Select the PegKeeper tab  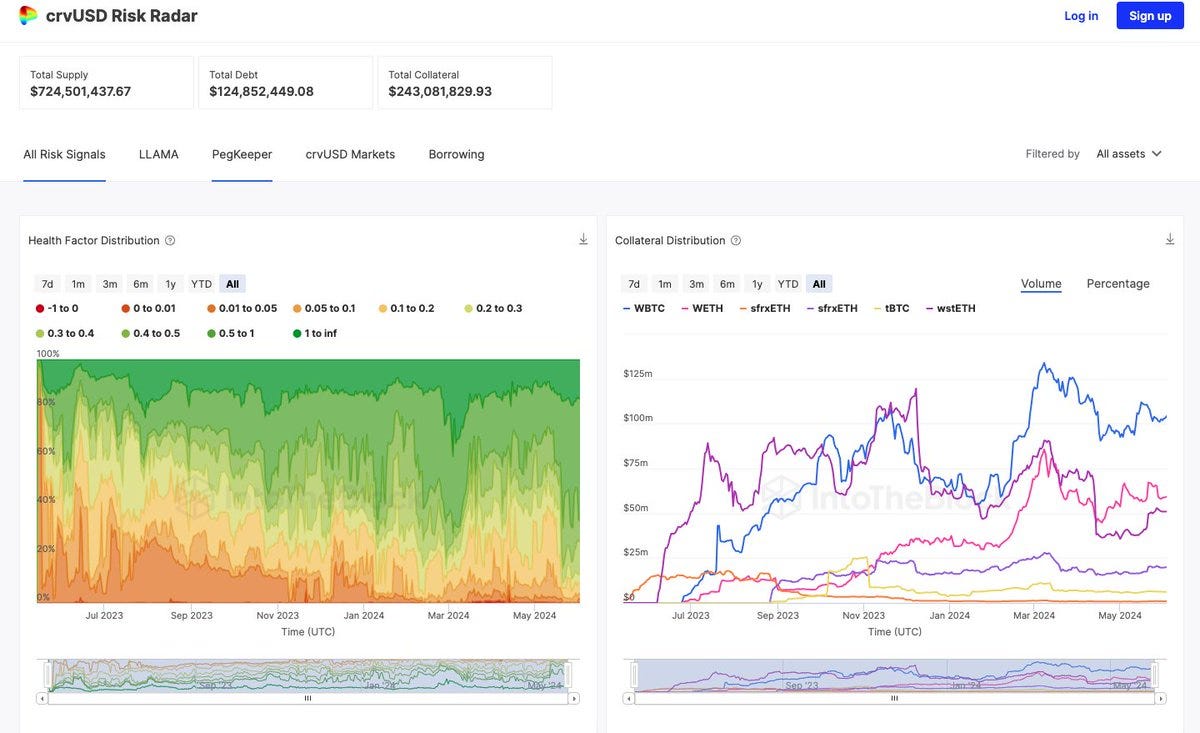tap(242, 154)
